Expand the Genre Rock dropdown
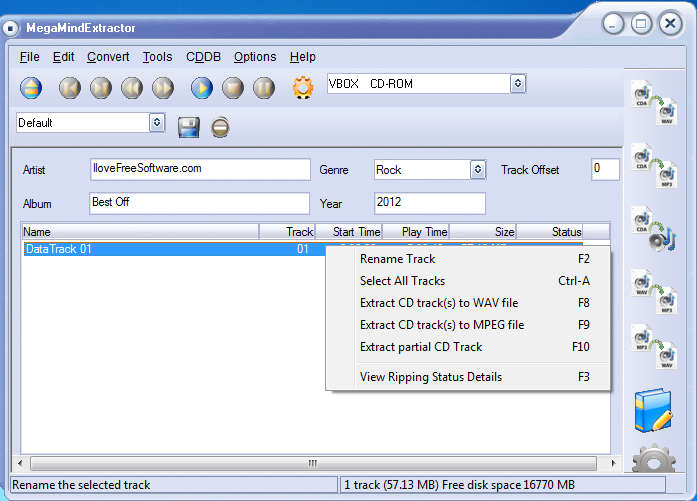697x501 pixels. 478,169
